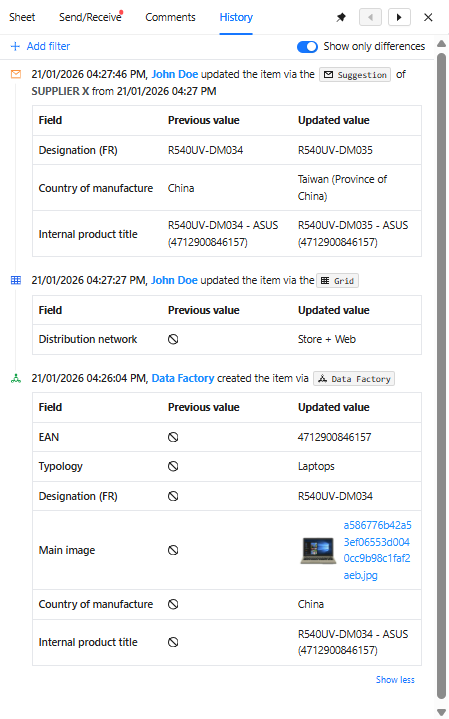
Task: Click the empty-value icon in the Distribution network row
Action: [173, 339]
